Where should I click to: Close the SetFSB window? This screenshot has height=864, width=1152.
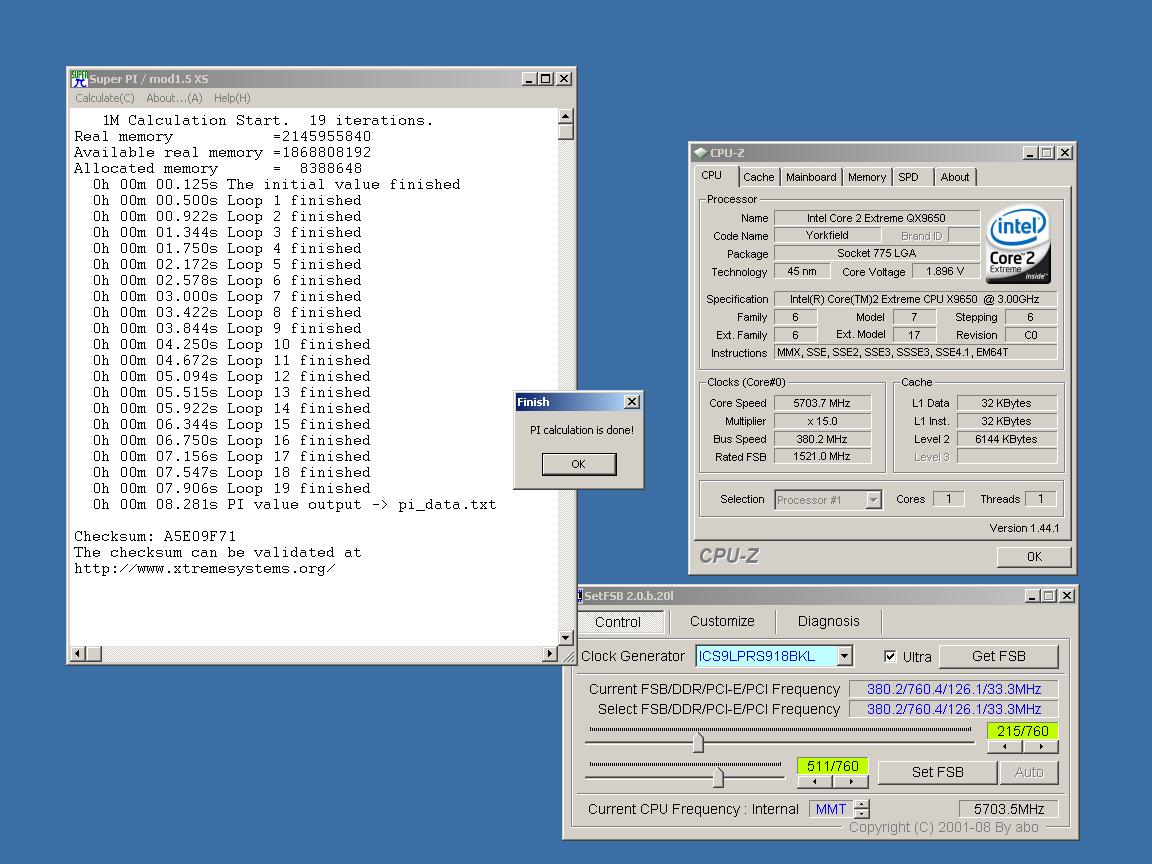point(1067,596)
